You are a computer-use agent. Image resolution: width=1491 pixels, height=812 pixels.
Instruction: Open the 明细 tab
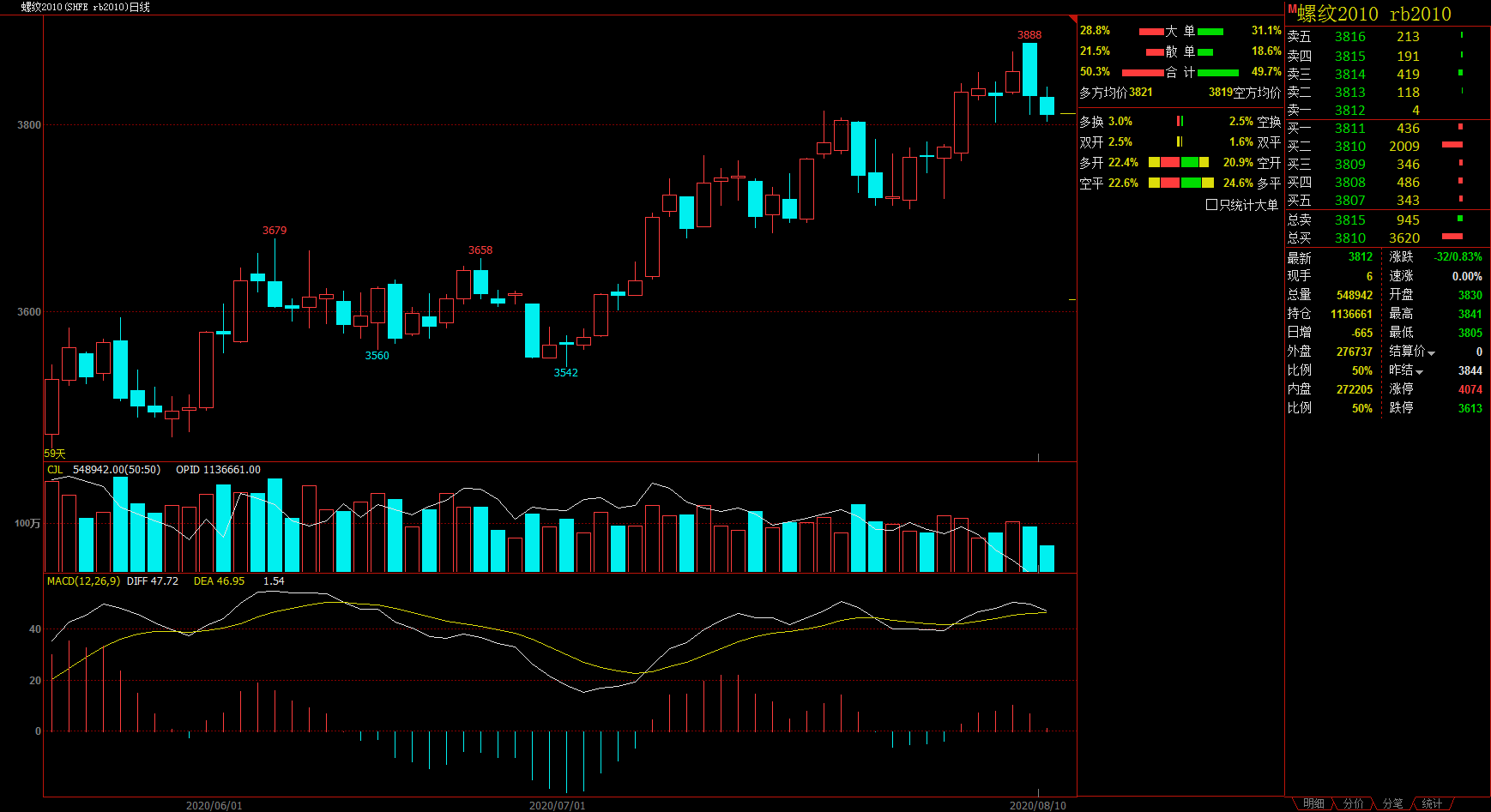(x=1313, y=803)
